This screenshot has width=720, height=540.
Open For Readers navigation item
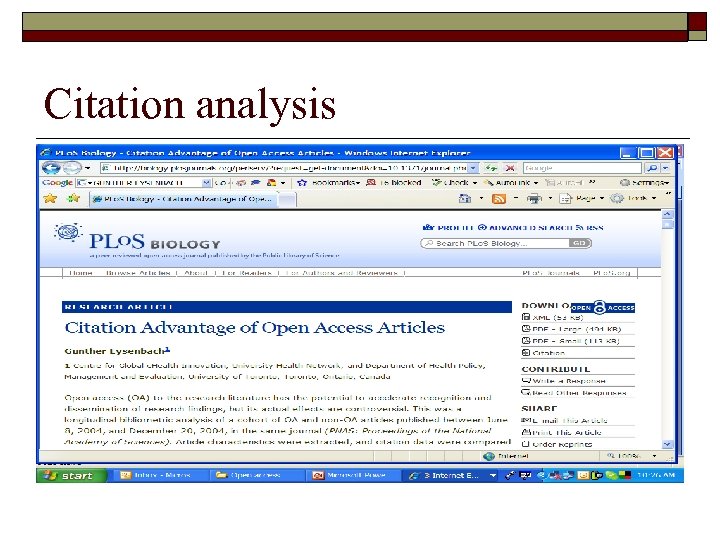coord(247,273)
